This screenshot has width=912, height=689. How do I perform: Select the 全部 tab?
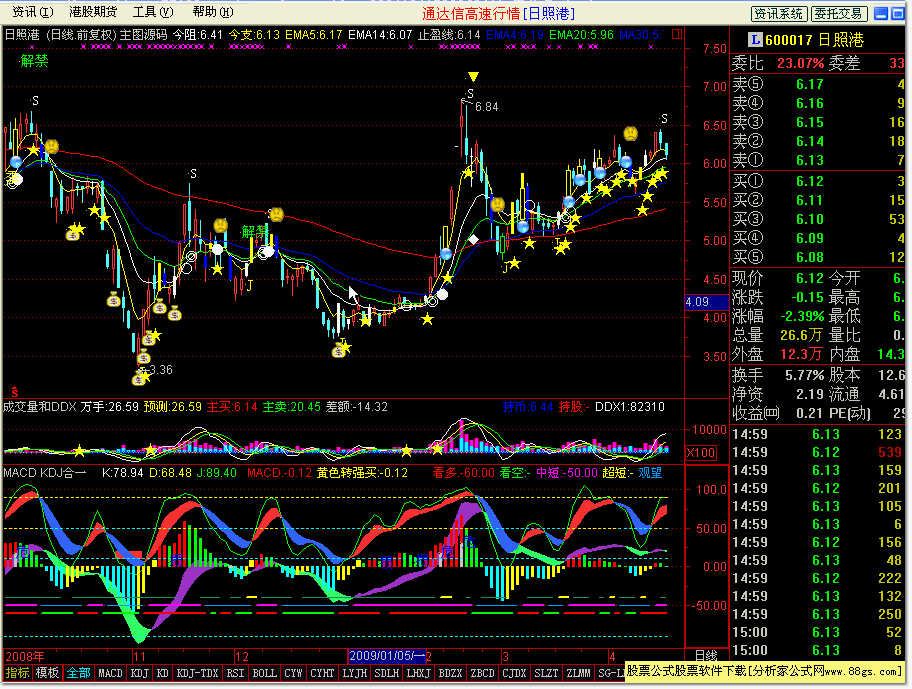78,673
